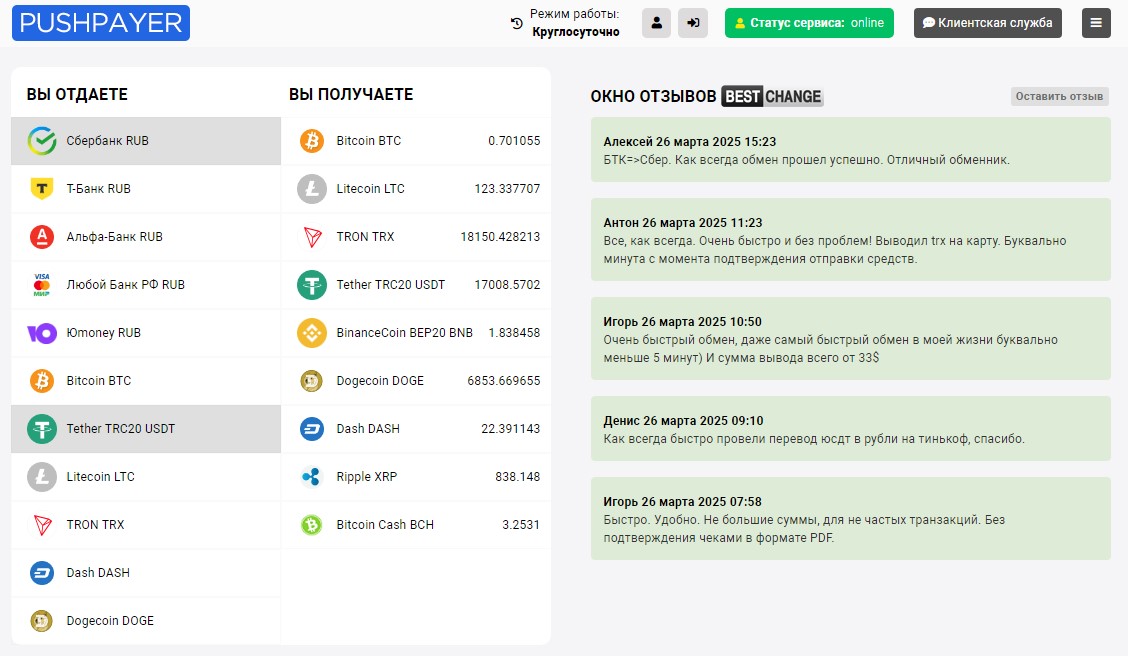The image size is (1128, 656).
Task: Click Tether icon in the receive column
Action: 311,285
